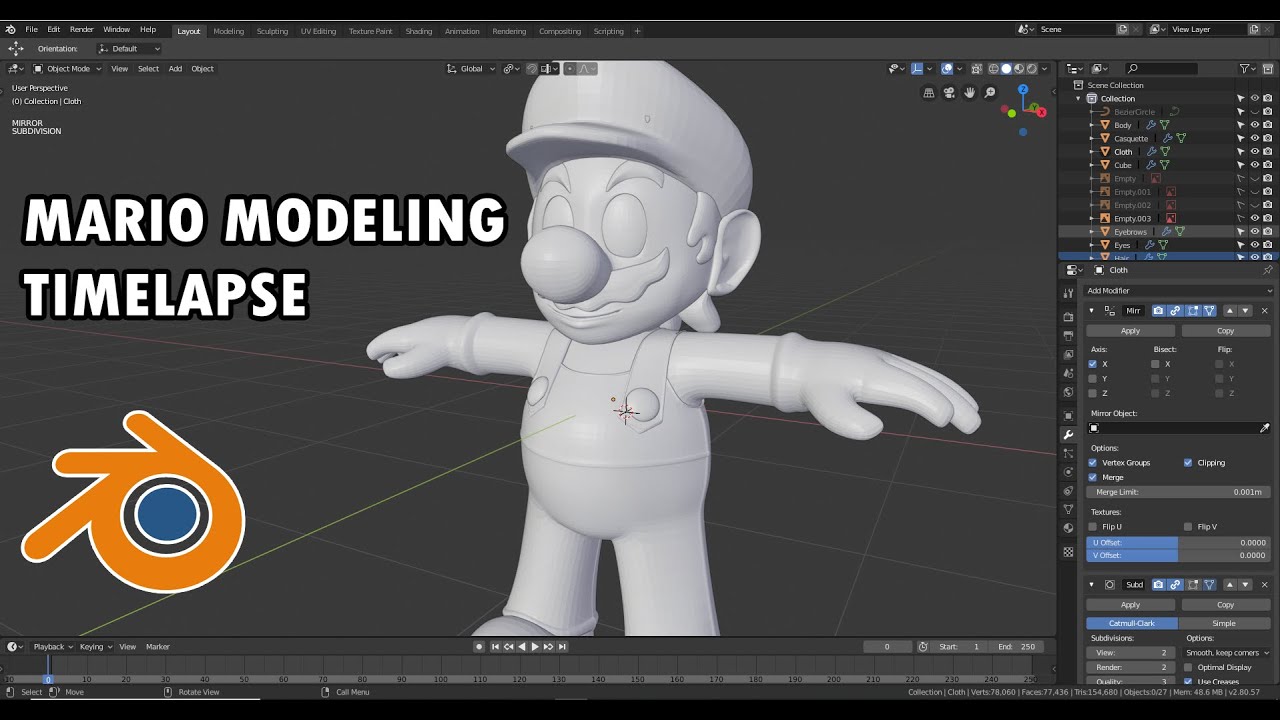Open the Smooth, keep corners dropdown
The image size is (1280, 720).
point(1228,653)
